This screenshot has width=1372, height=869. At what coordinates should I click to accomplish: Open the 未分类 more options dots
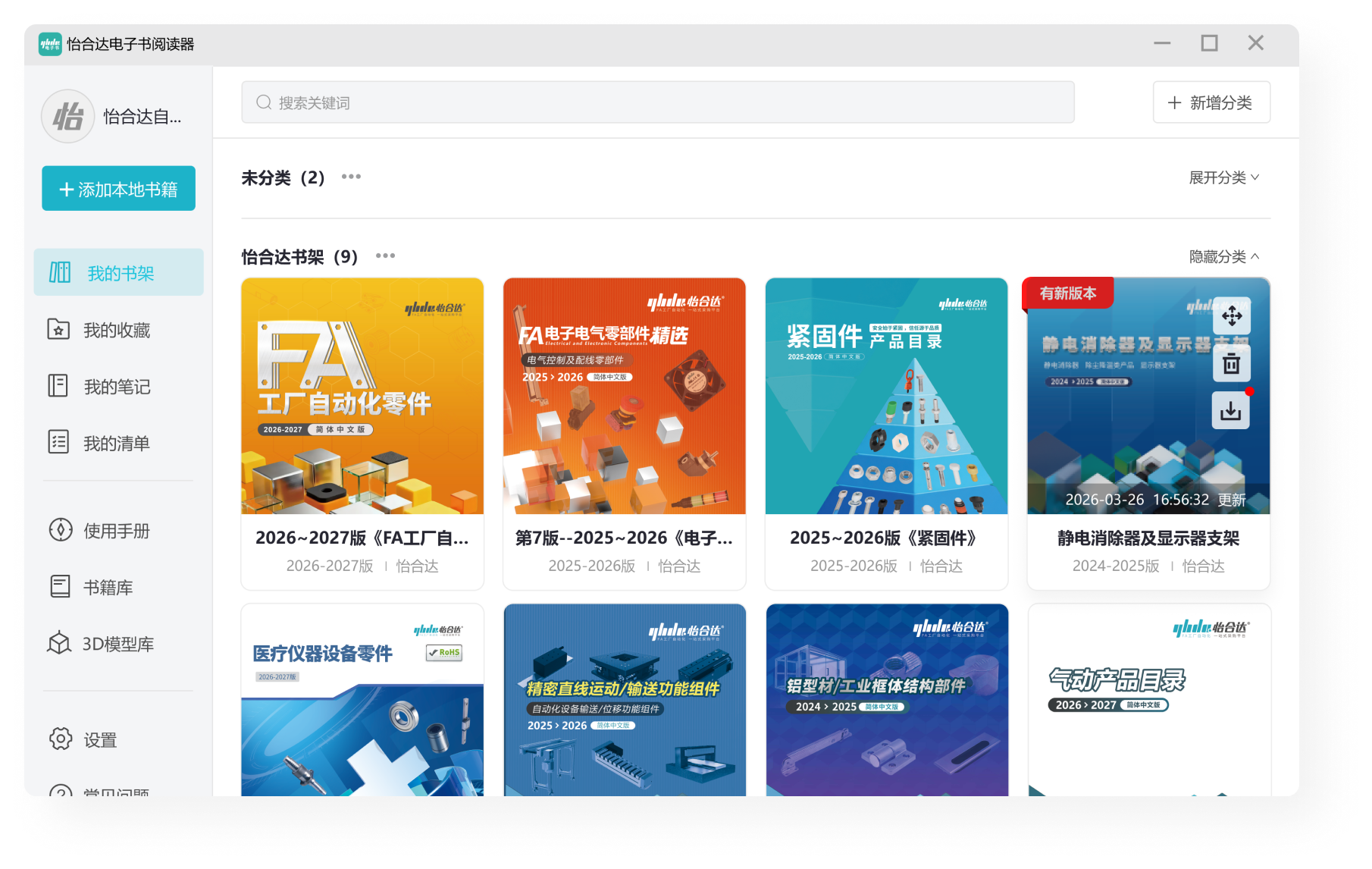tap(351, 177)
